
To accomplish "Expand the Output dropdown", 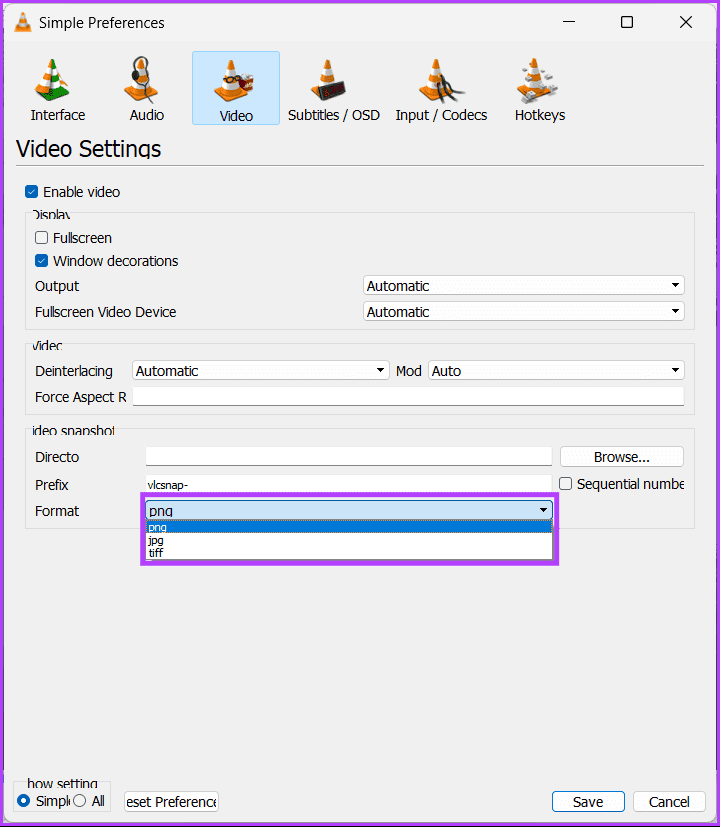I will pos(523,285).
